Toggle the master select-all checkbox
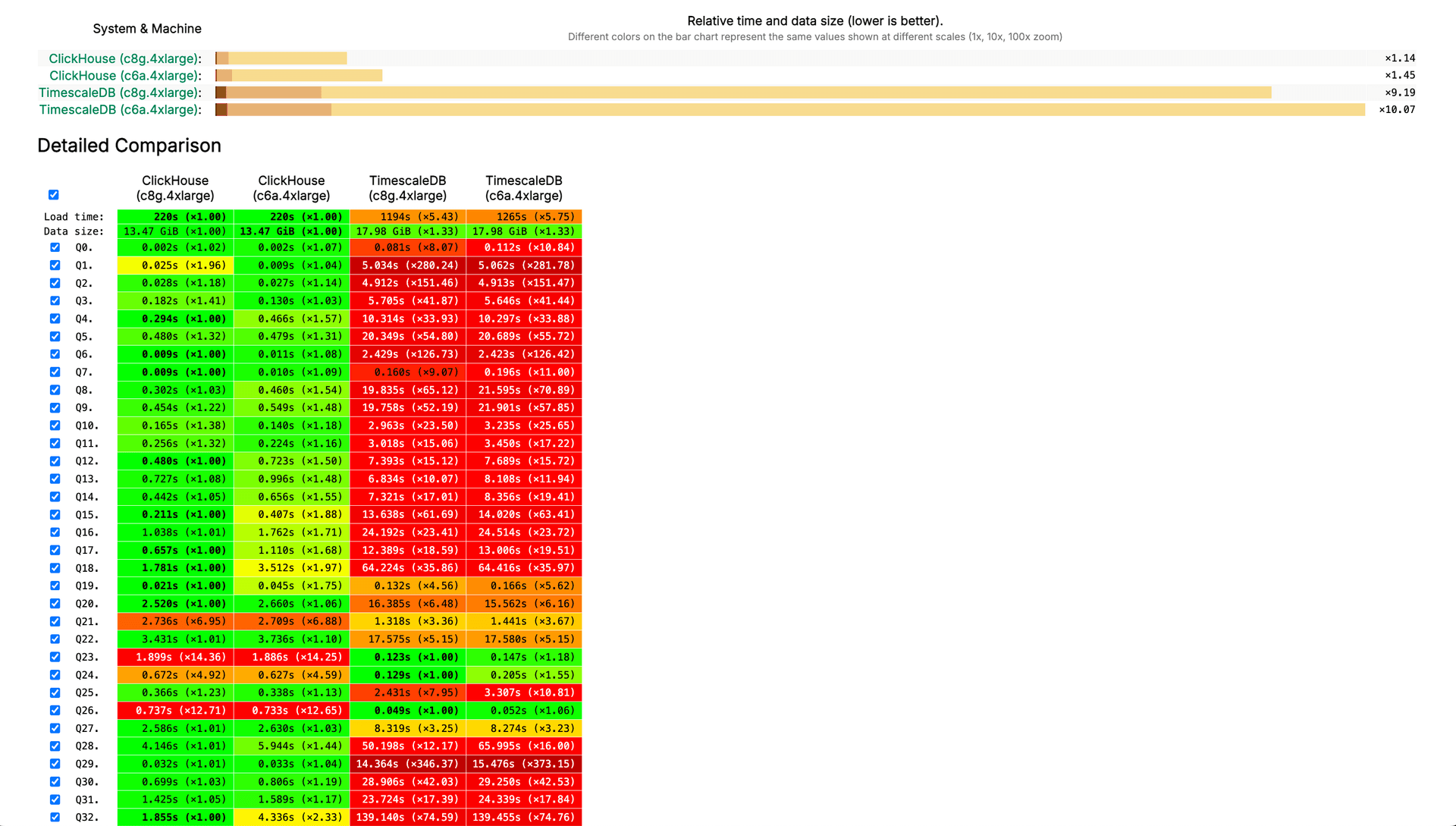1456x826 pixels. [53, 195]
